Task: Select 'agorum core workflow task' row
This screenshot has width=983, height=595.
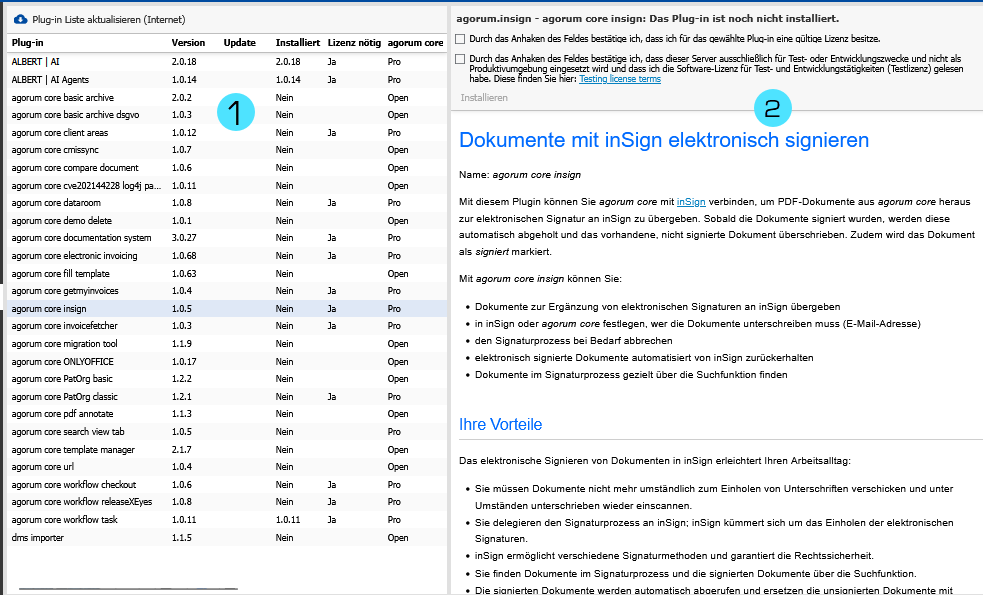Action: click(227, 520)
